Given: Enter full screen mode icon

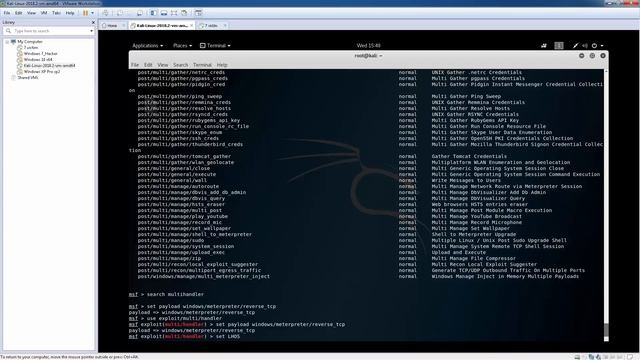Looking at the screenshot, I should coord(174,13).
